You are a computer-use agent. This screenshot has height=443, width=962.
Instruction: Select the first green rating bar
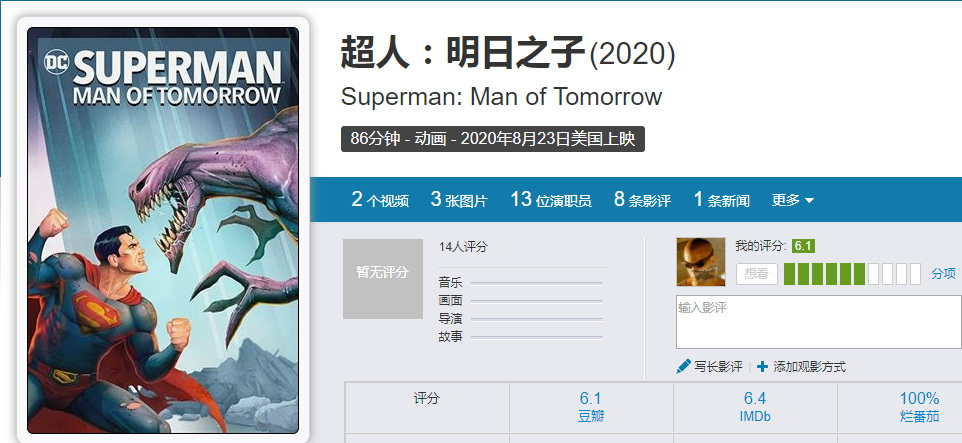tap(790, 274)
